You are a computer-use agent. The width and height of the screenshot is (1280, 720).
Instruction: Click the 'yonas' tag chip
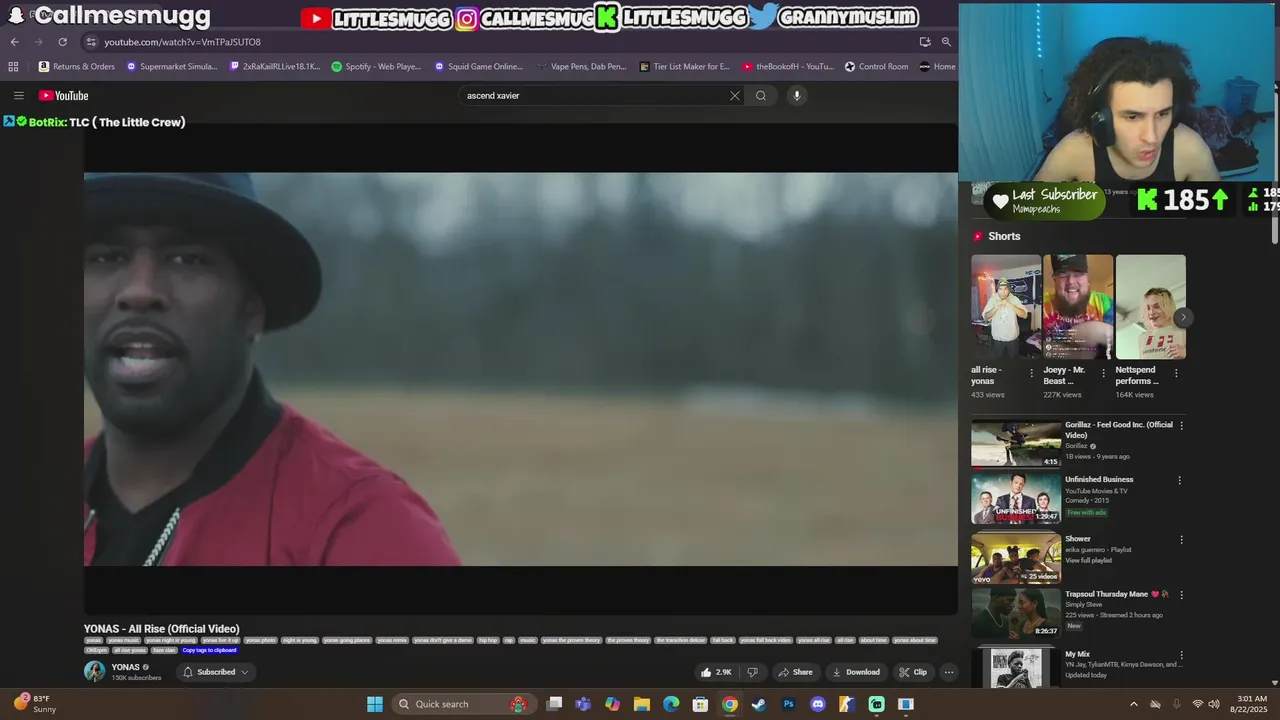(93, 640)
